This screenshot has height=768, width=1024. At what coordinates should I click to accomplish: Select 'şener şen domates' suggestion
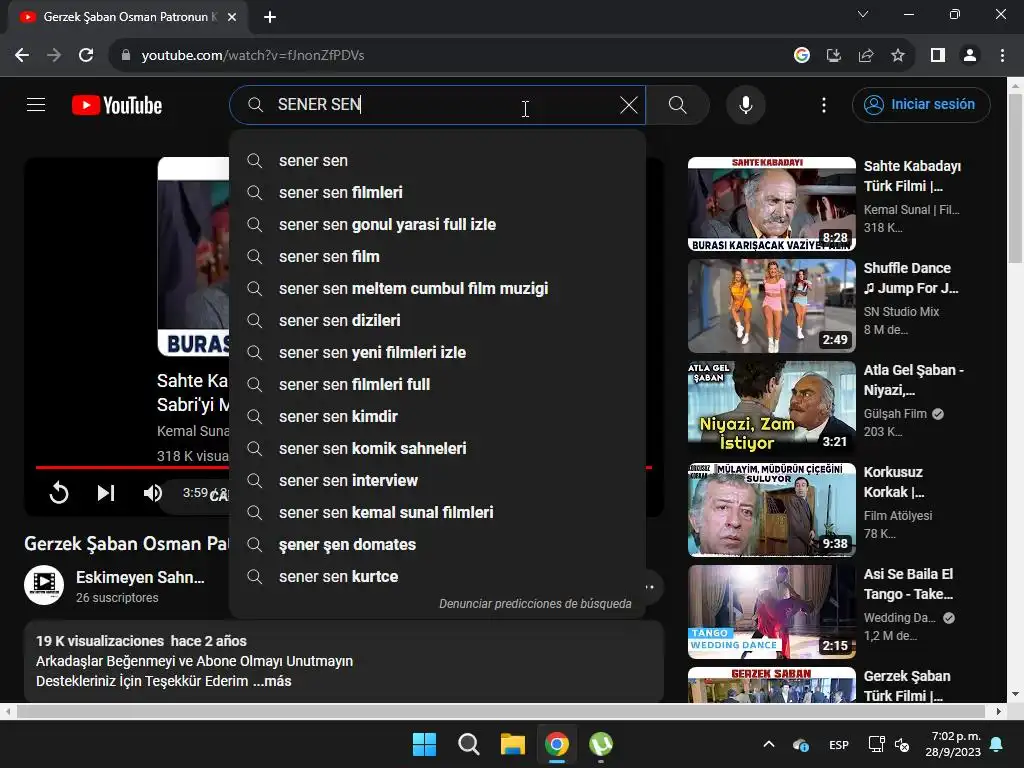coord(438,545)
